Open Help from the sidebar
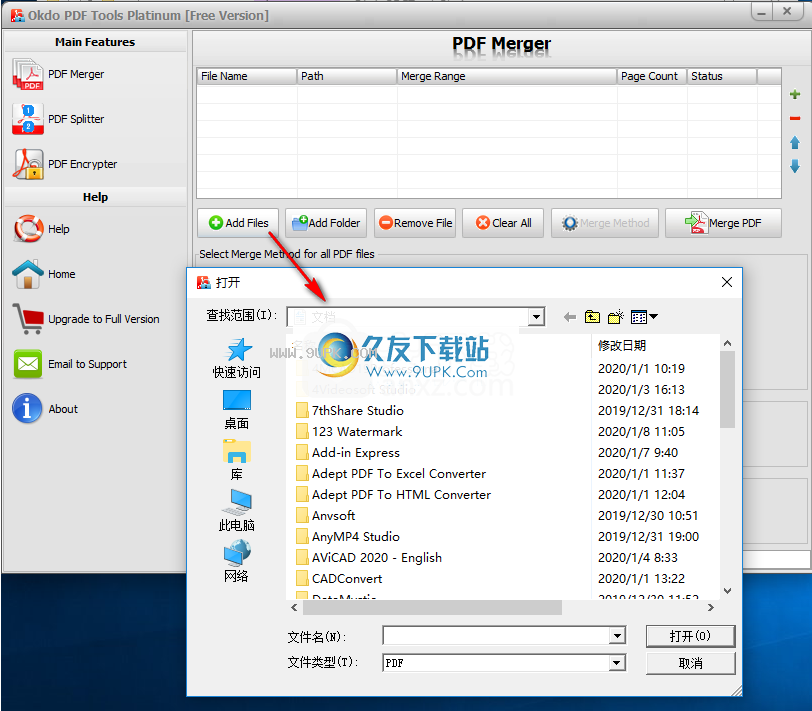The width and height of the screenshot is (812, 711). tap(41, 229)
